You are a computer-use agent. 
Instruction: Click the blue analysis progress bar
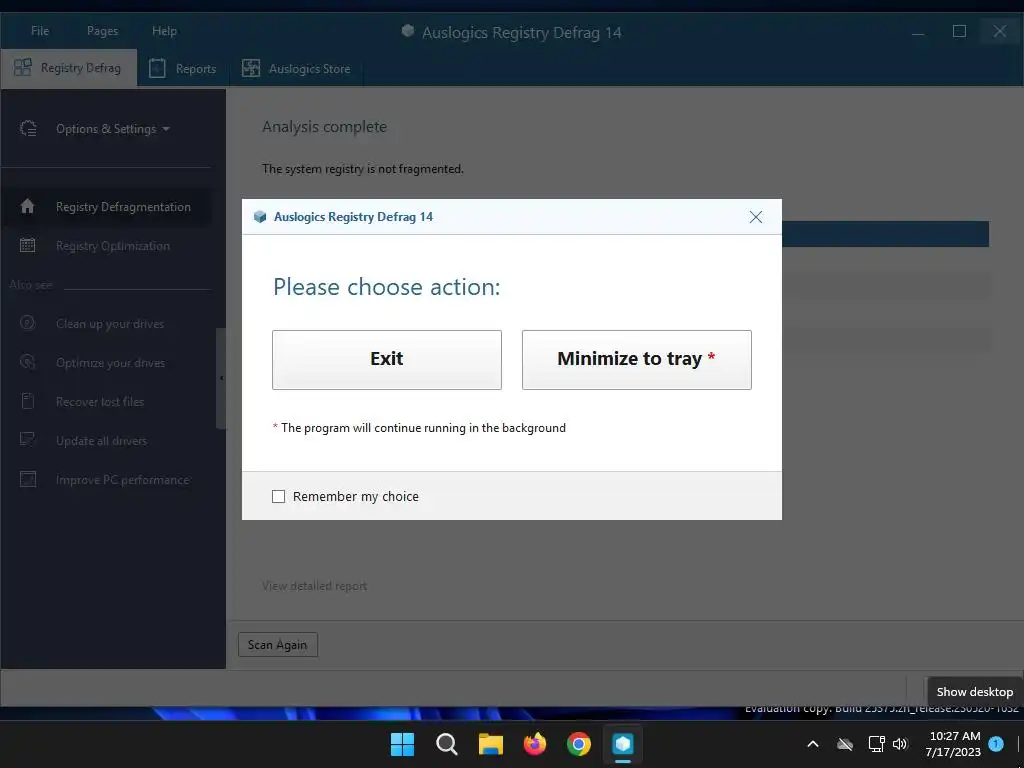coord(885,234)
